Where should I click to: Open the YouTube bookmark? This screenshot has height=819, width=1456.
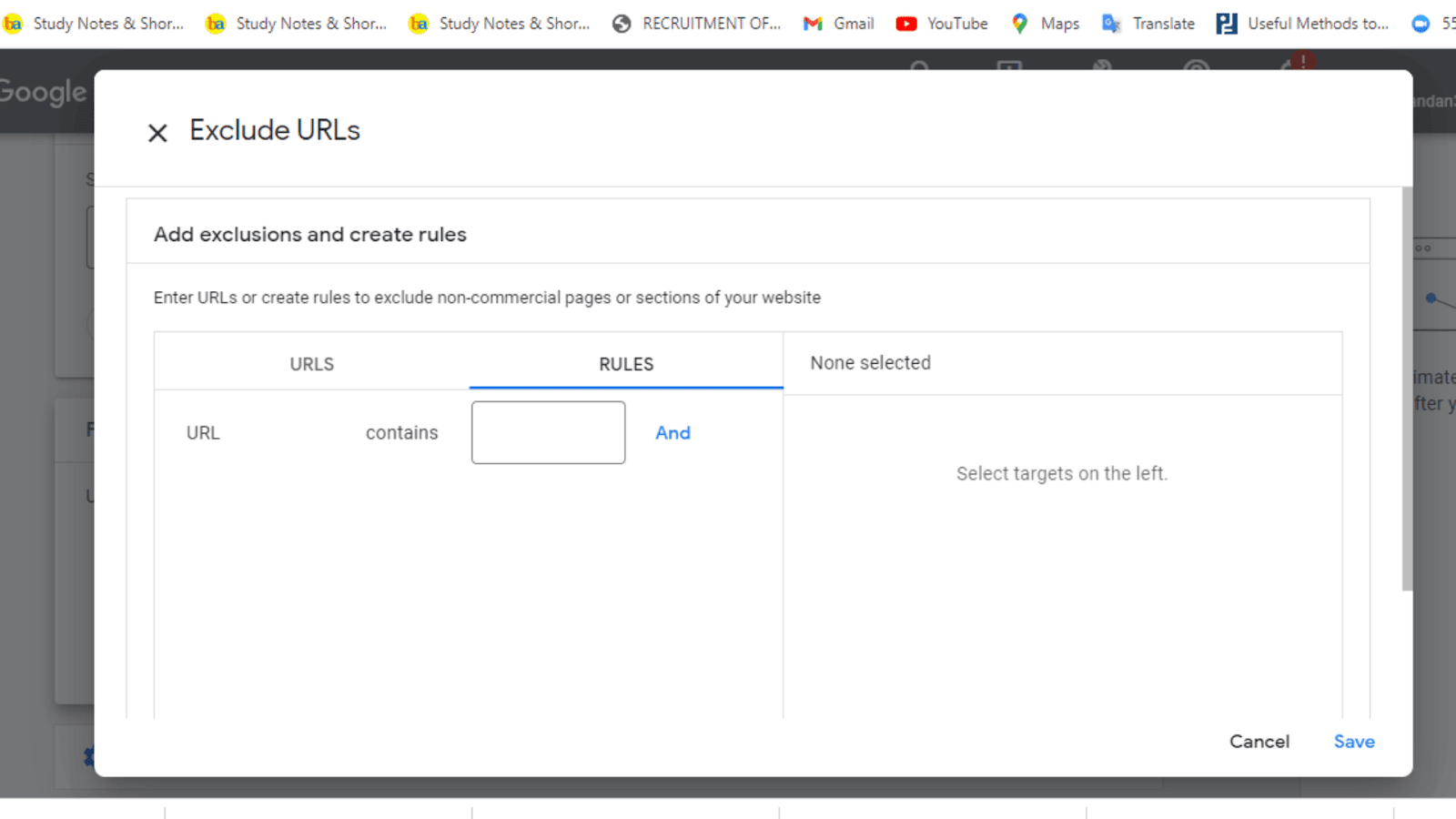(942, 24)
